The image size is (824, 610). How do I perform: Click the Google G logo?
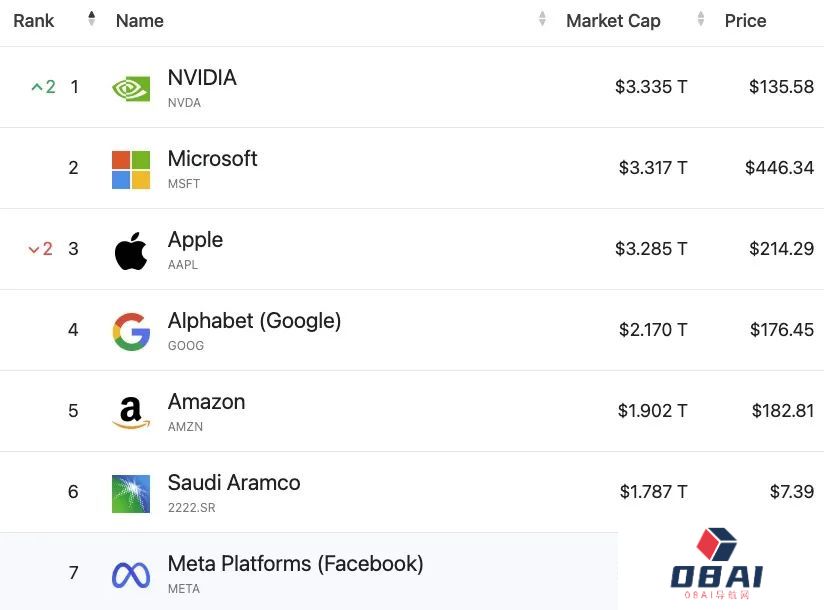click(131, 331)
